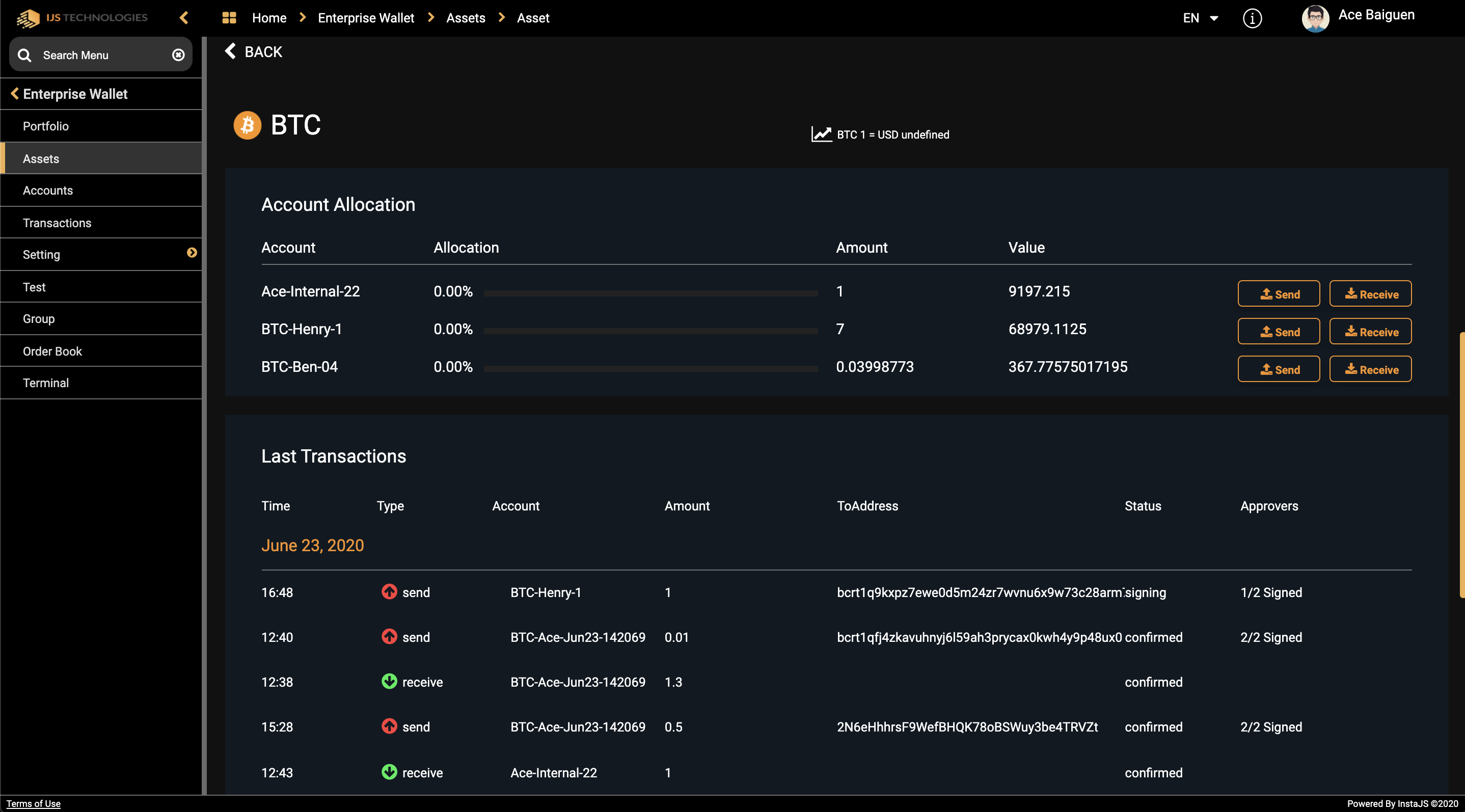
Task: Click the clear icon in Search Menu
Action: (x=179, y=55)
